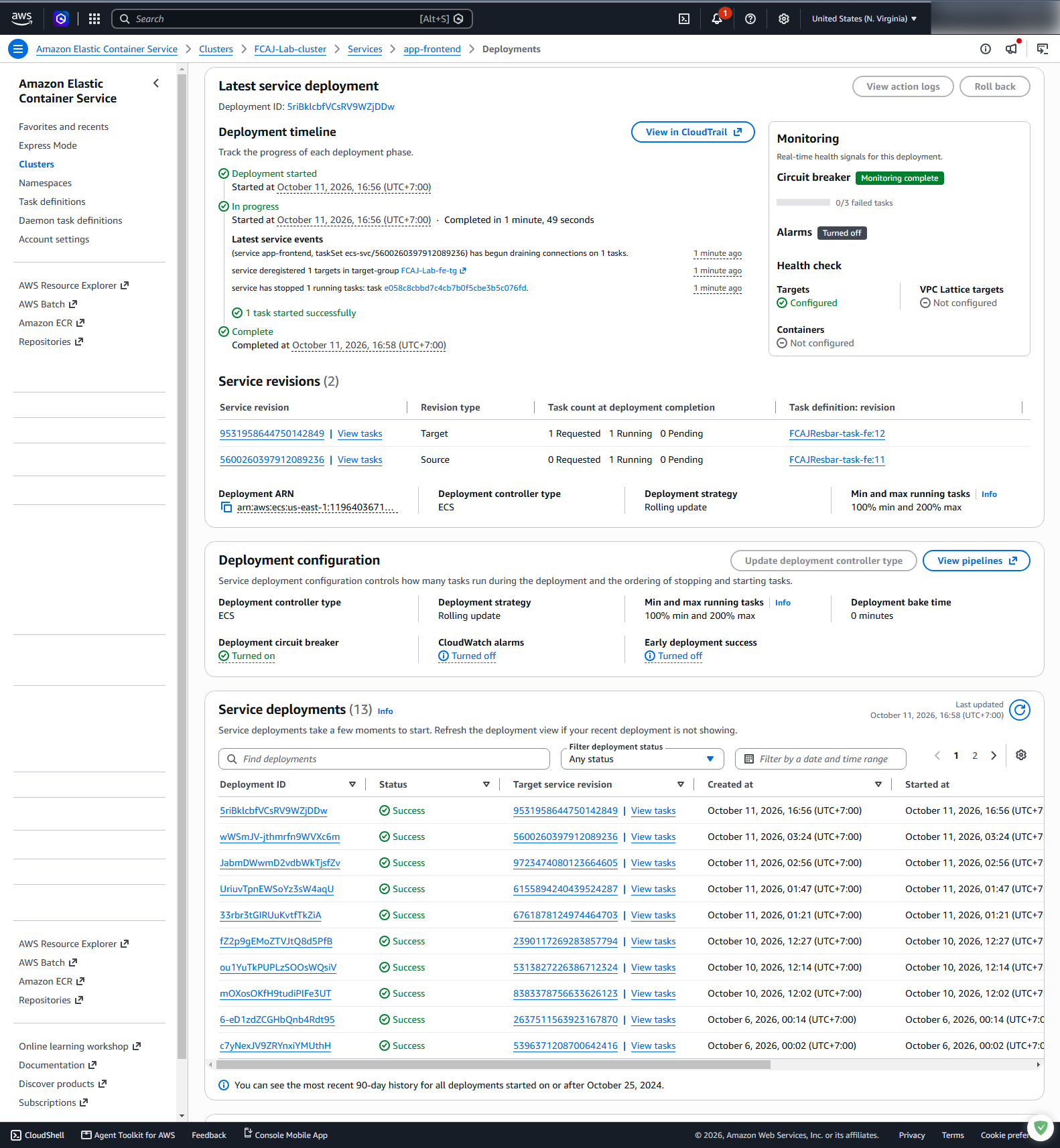Open Agent Toolkit for AWS in footer

tap(128, 1135)
